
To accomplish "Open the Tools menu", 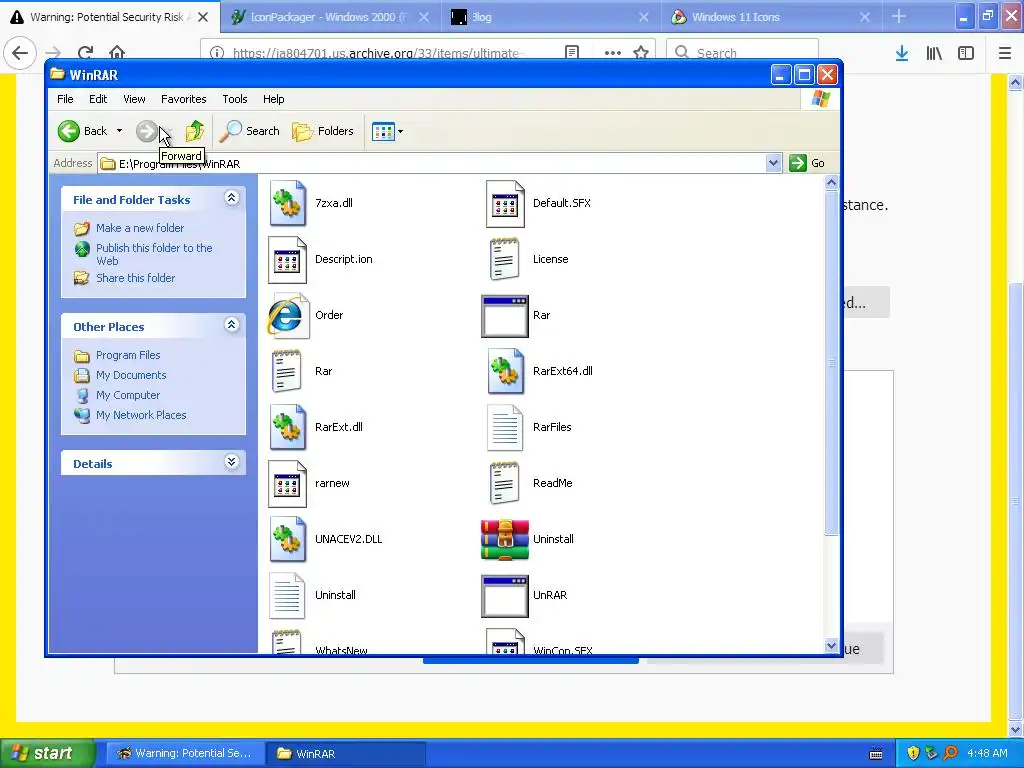I will point(234,99).
